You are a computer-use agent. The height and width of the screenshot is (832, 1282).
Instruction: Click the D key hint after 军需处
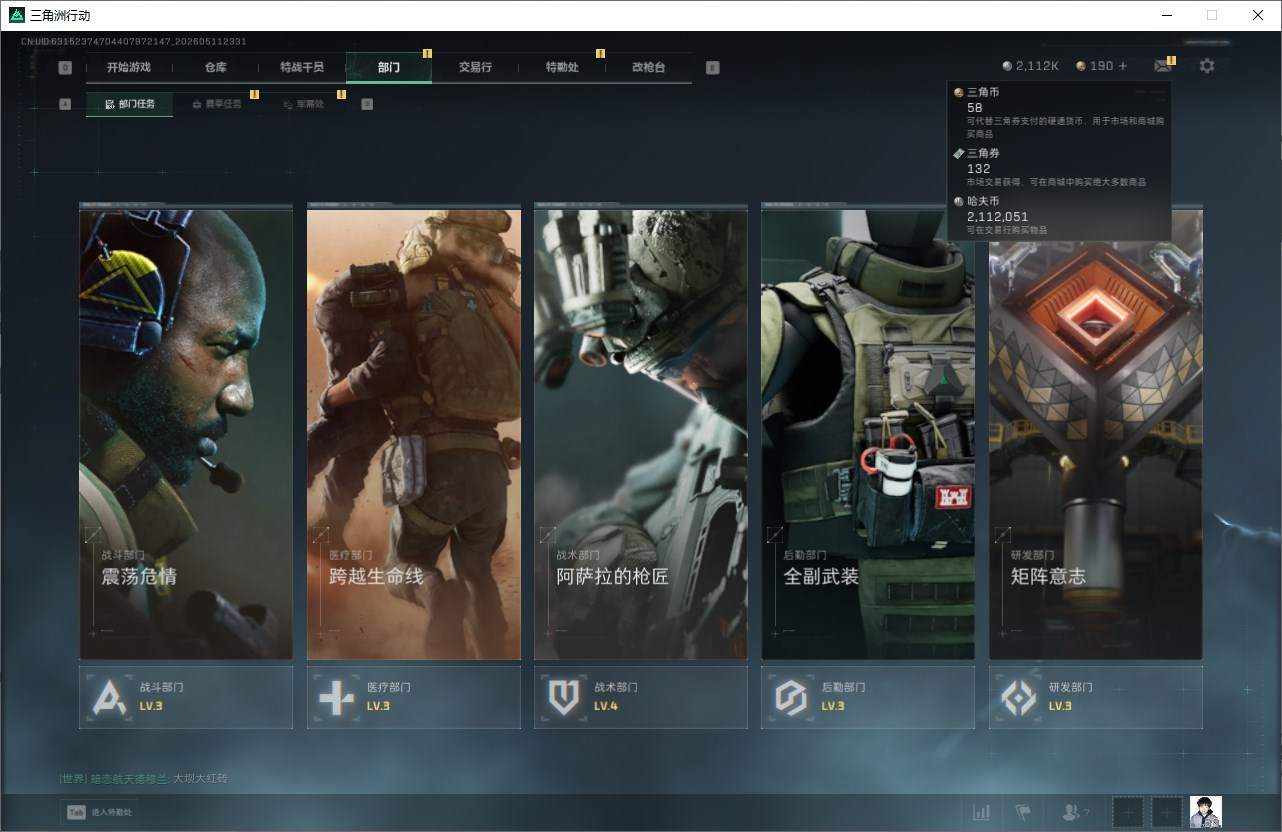pos(367,104)
